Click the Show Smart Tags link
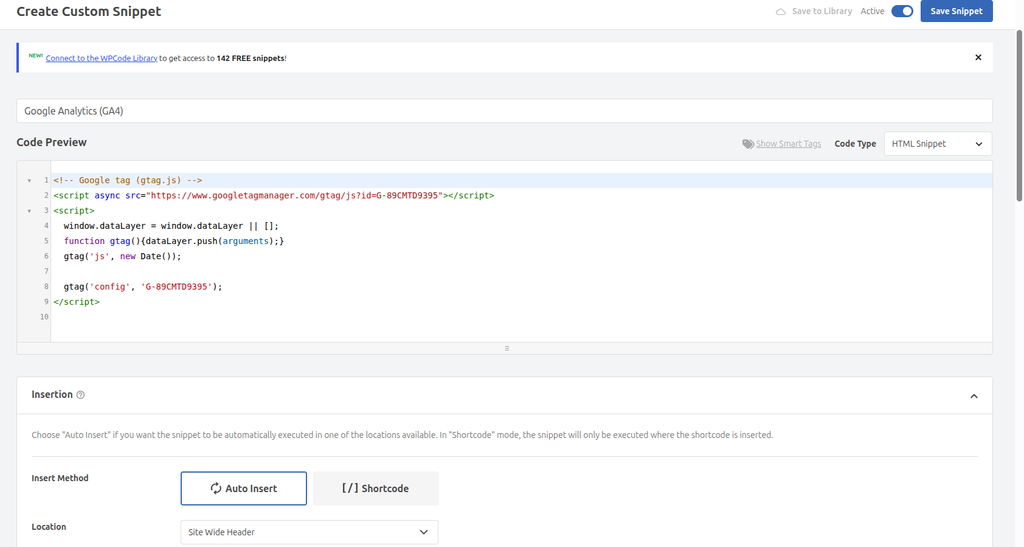Image resolution: width=1024 pixels, height=547 pixels. [x=788, y=144]
